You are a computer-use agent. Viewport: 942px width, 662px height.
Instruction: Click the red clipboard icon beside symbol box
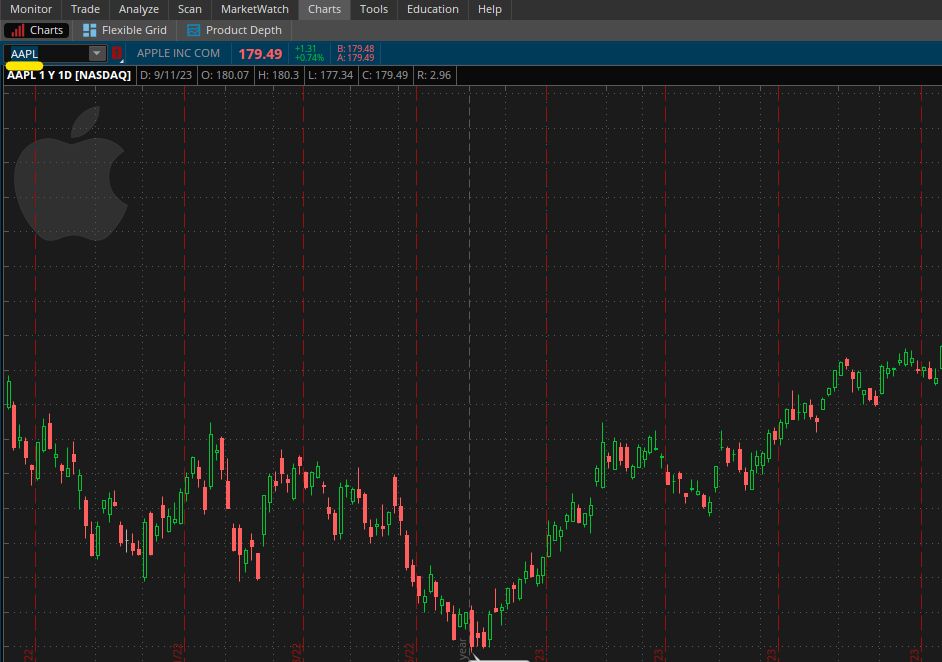tap(117, 53)
